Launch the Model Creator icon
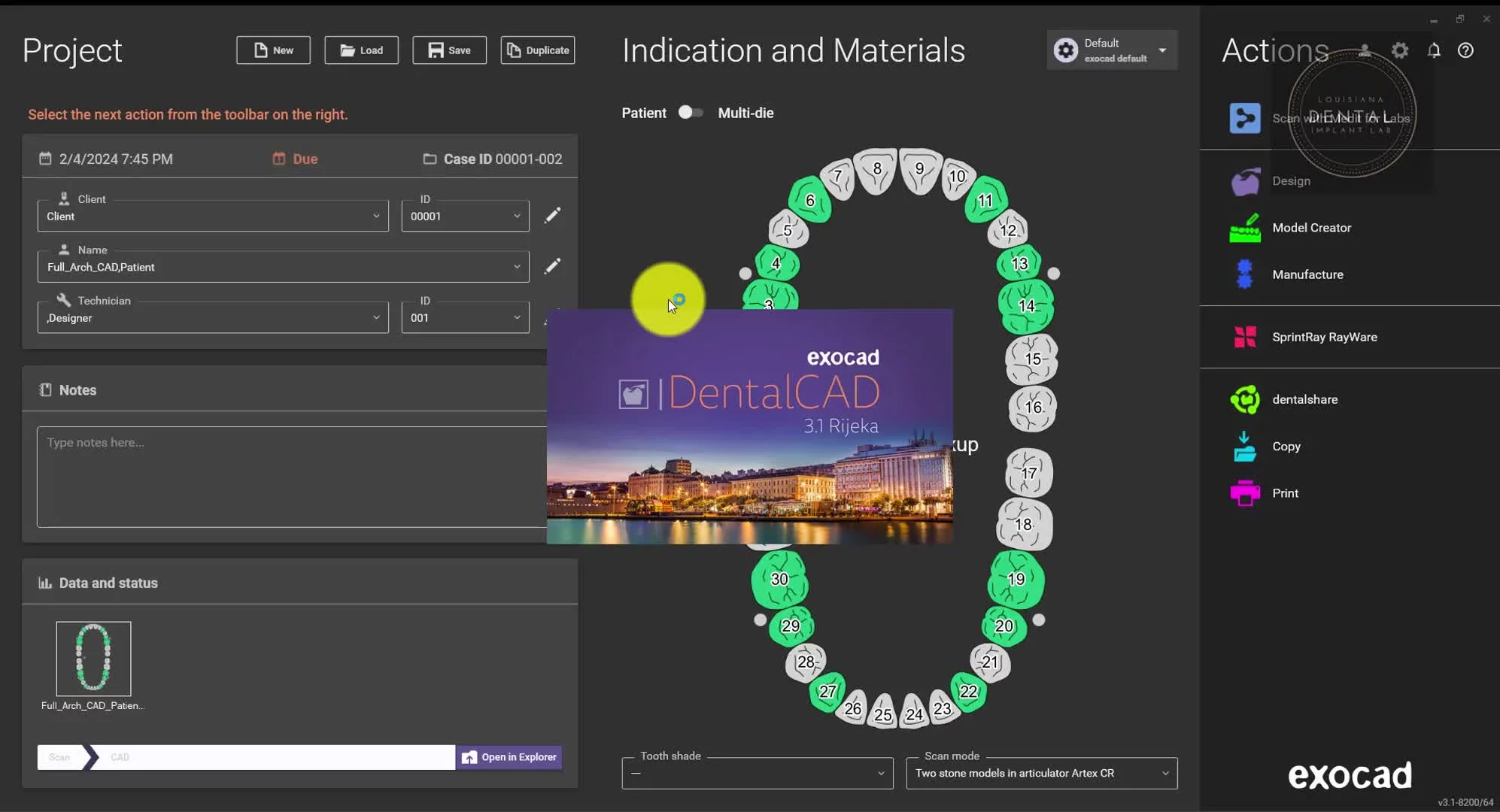 (1245, 228)
